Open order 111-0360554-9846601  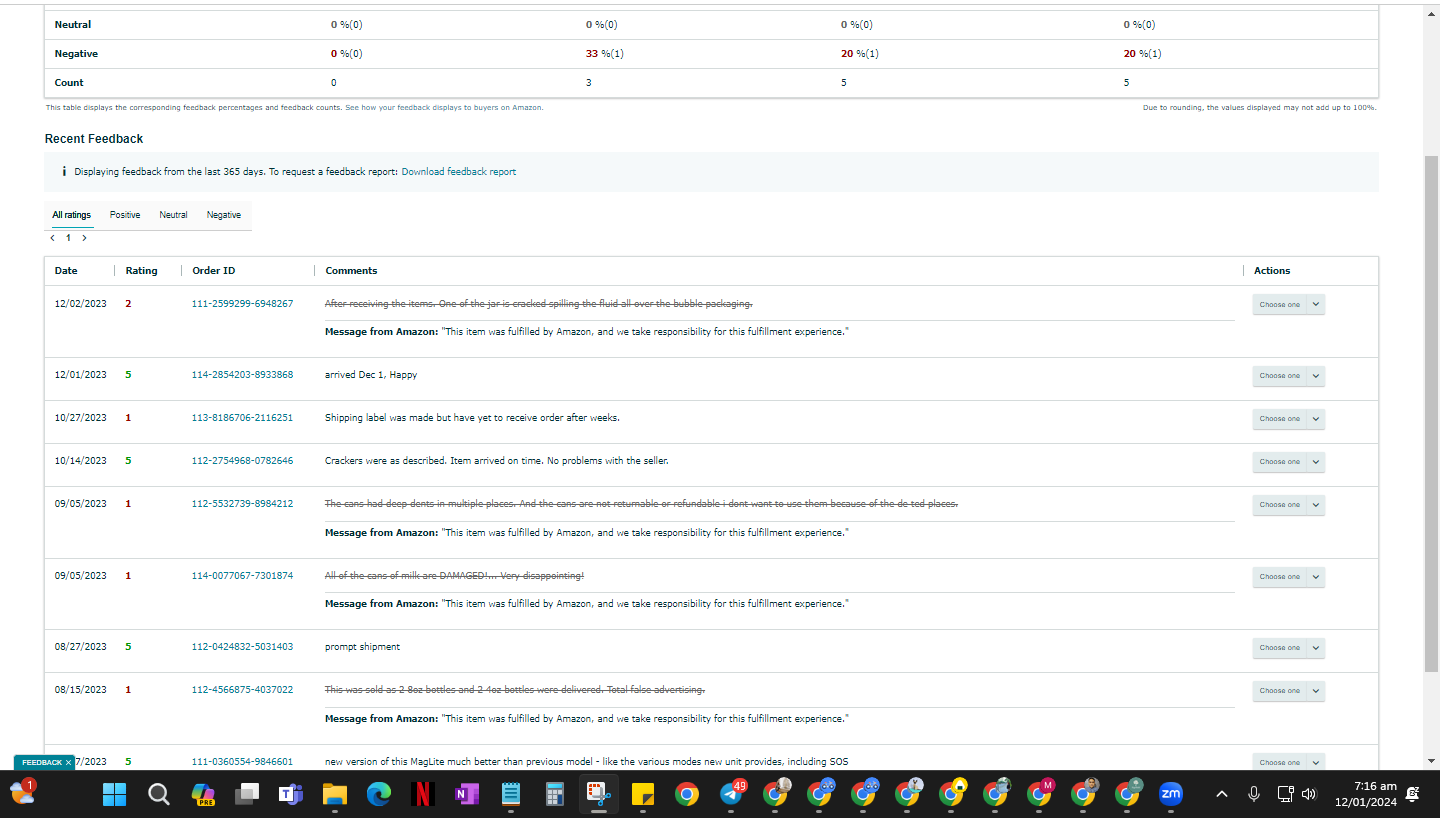point(242,762)
